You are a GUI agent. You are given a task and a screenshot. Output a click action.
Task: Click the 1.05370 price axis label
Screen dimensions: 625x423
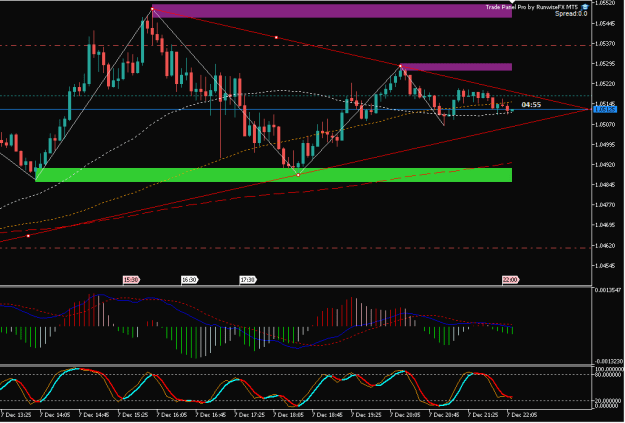(605, 43)
